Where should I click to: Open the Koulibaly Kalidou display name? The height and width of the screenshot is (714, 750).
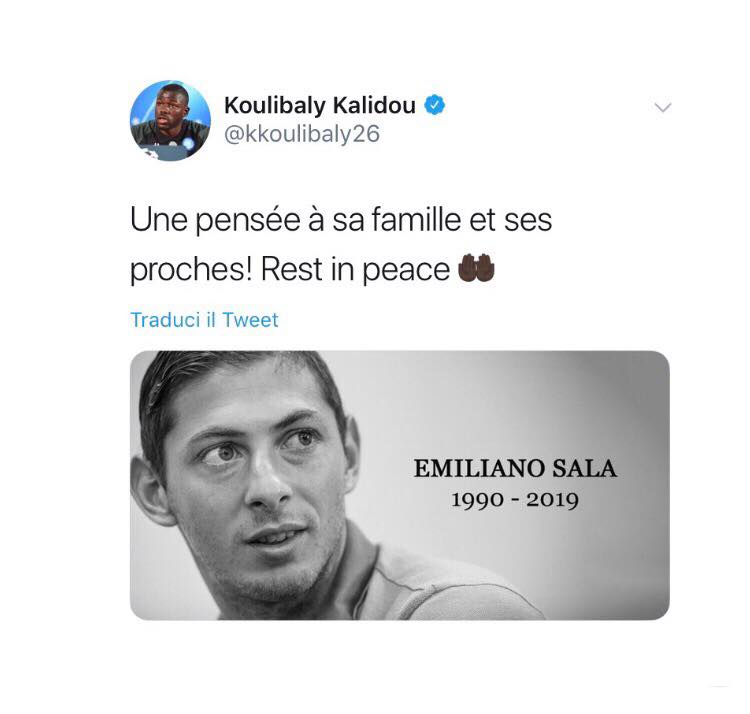point(320,106)
